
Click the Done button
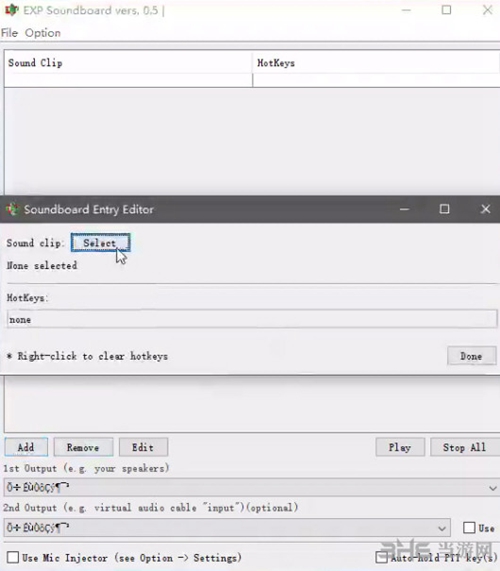(472, 356)
